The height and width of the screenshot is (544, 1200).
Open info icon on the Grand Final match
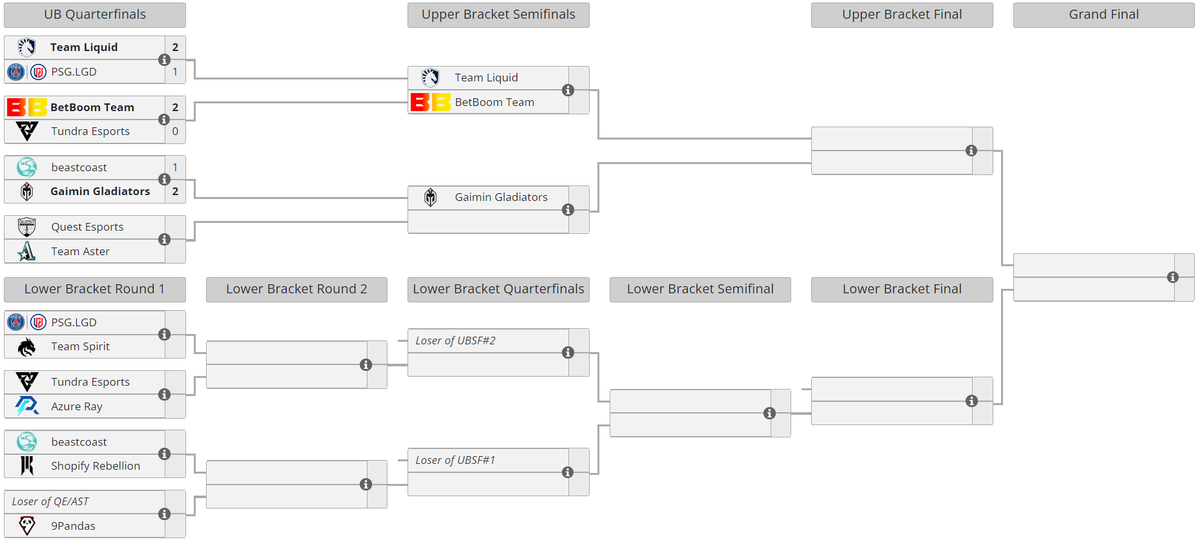point(1172,277)
